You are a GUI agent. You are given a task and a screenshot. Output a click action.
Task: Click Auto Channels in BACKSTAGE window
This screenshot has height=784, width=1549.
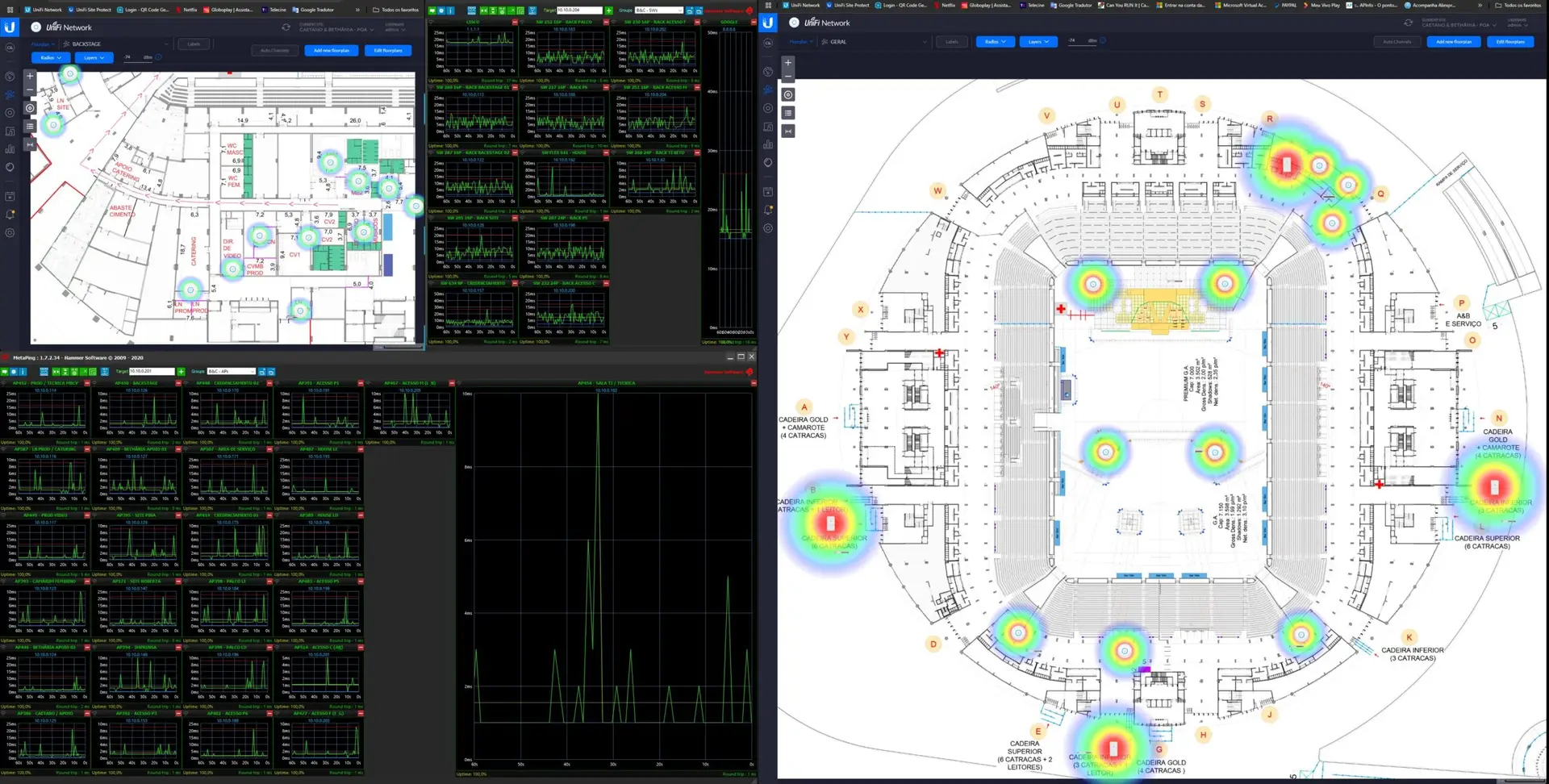[x=274, y=50]
